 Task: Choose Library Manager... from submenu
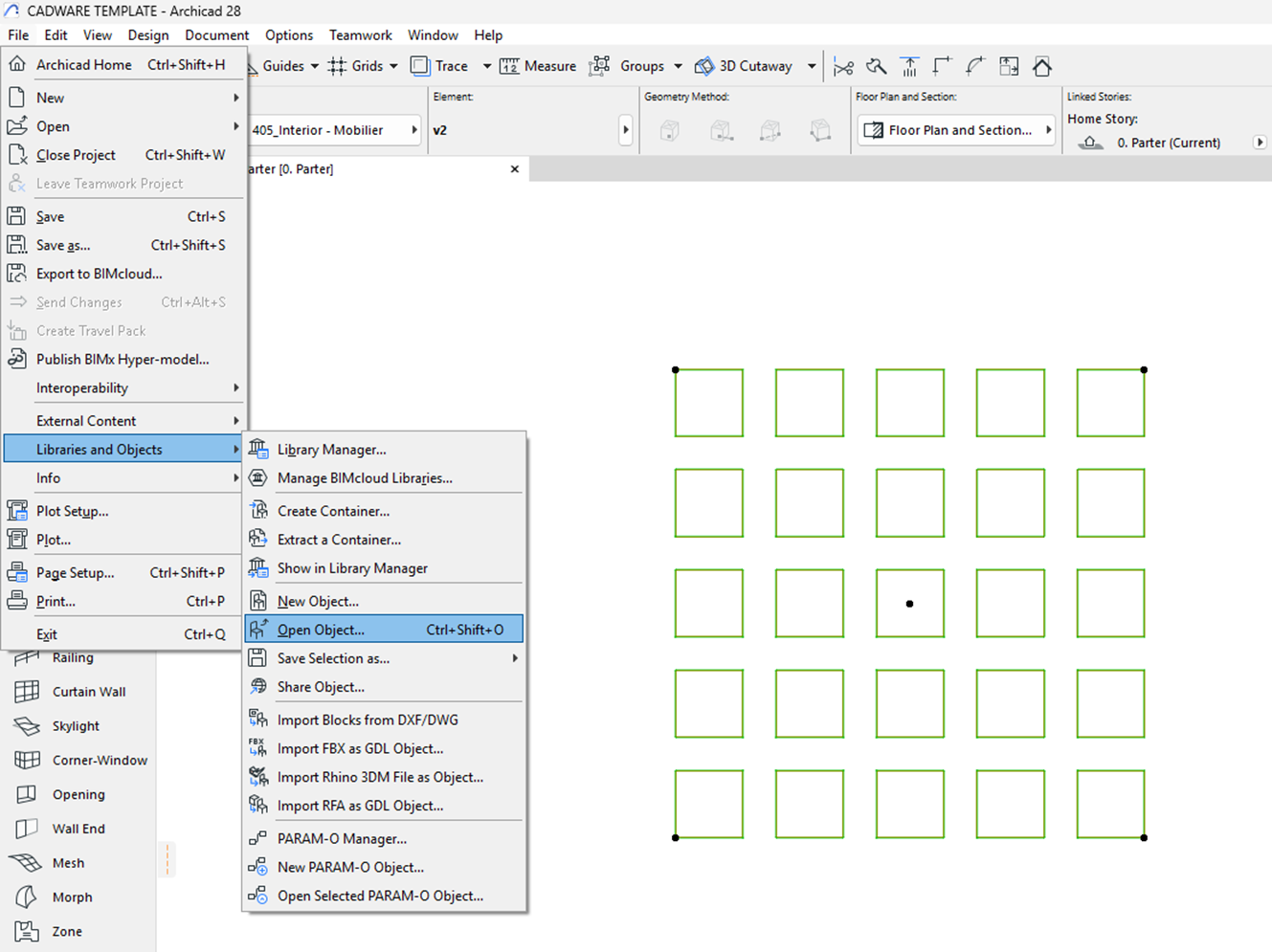pyautogui.click(x=383, y=449)
